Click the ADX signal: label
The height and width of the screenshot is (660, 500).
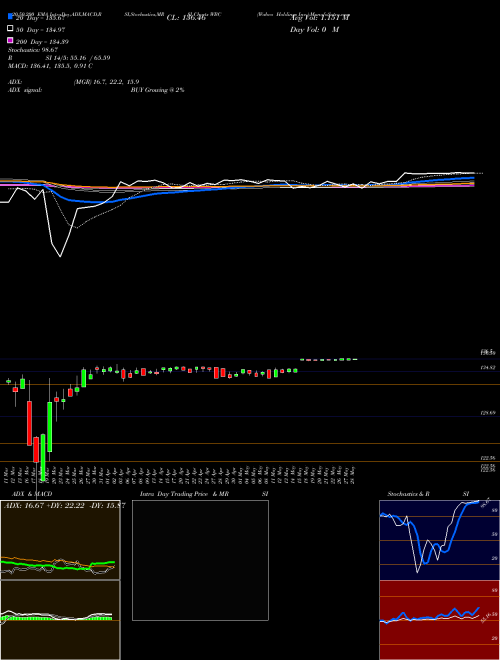[25, 90]
